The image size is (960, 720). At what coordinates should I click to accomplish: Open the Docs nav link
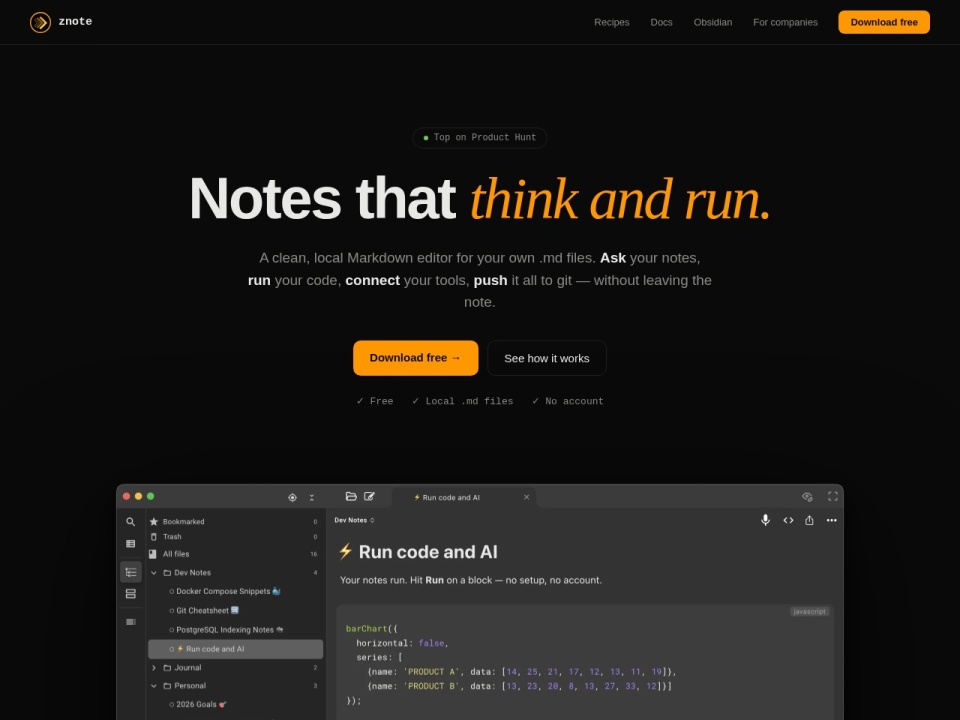pyautogui.click(x=661, y=22)
